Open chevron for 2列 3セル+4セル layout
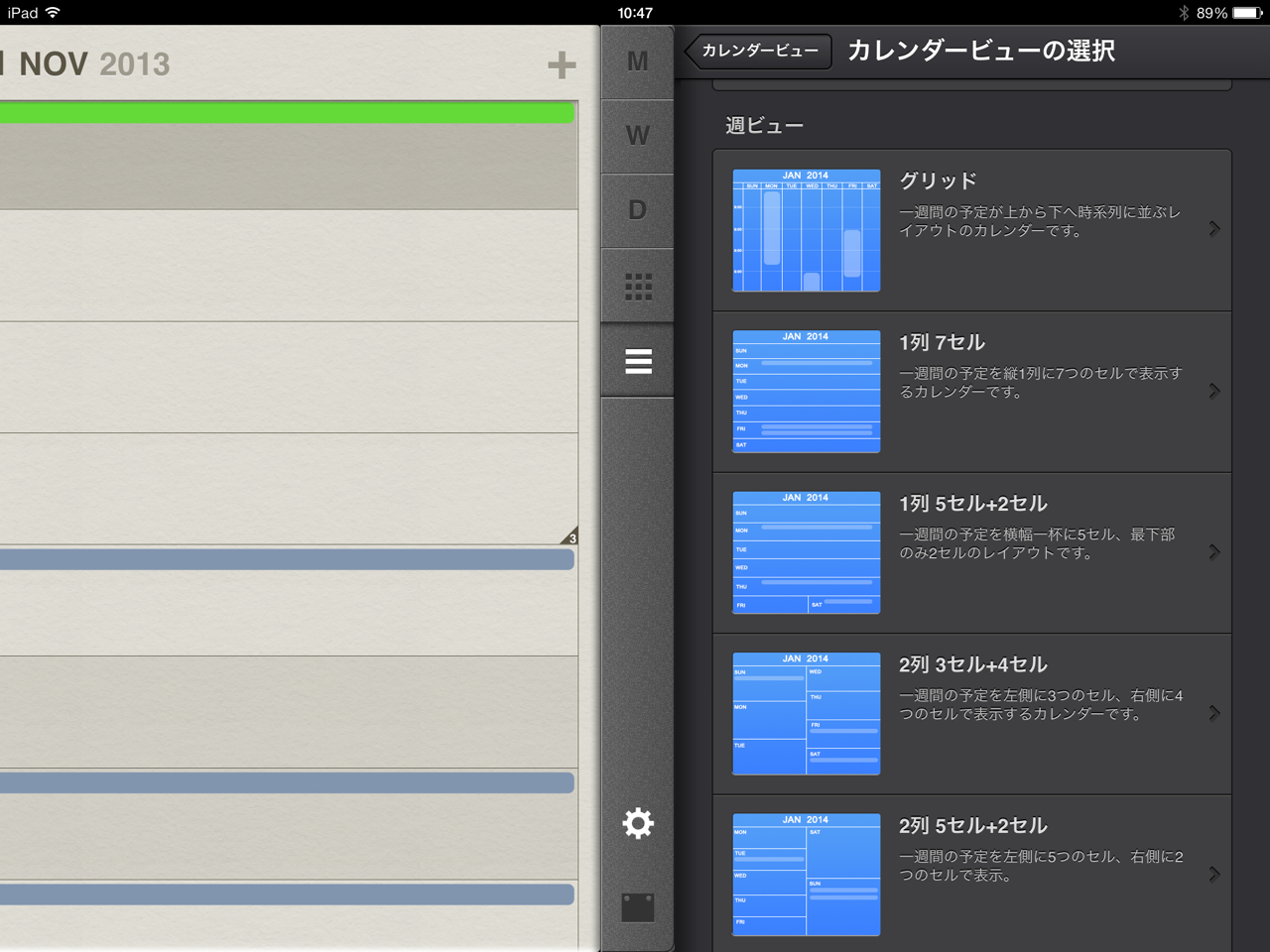 click(1214, 713)
